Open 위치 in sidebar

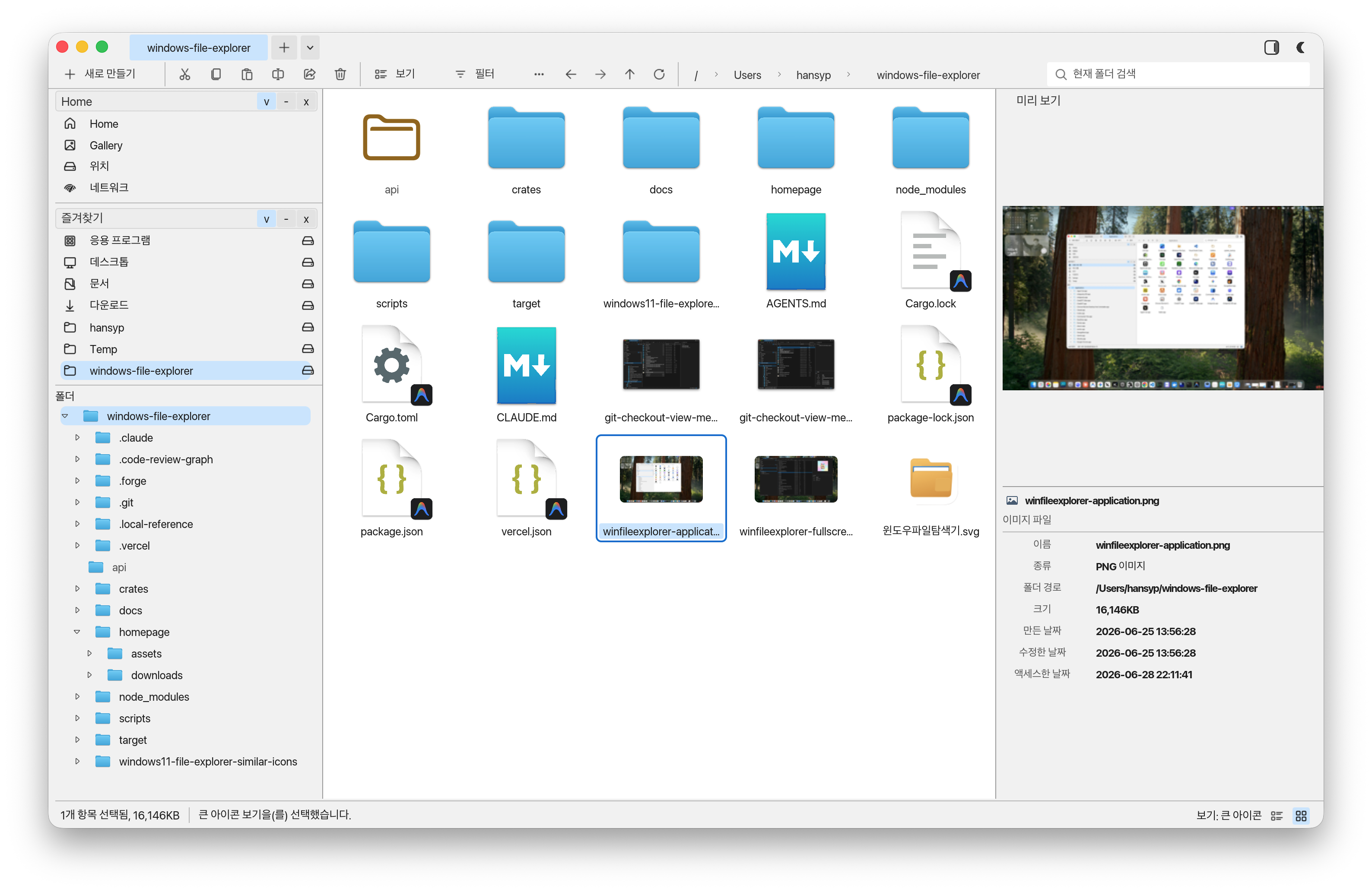[x=99, y=167]
